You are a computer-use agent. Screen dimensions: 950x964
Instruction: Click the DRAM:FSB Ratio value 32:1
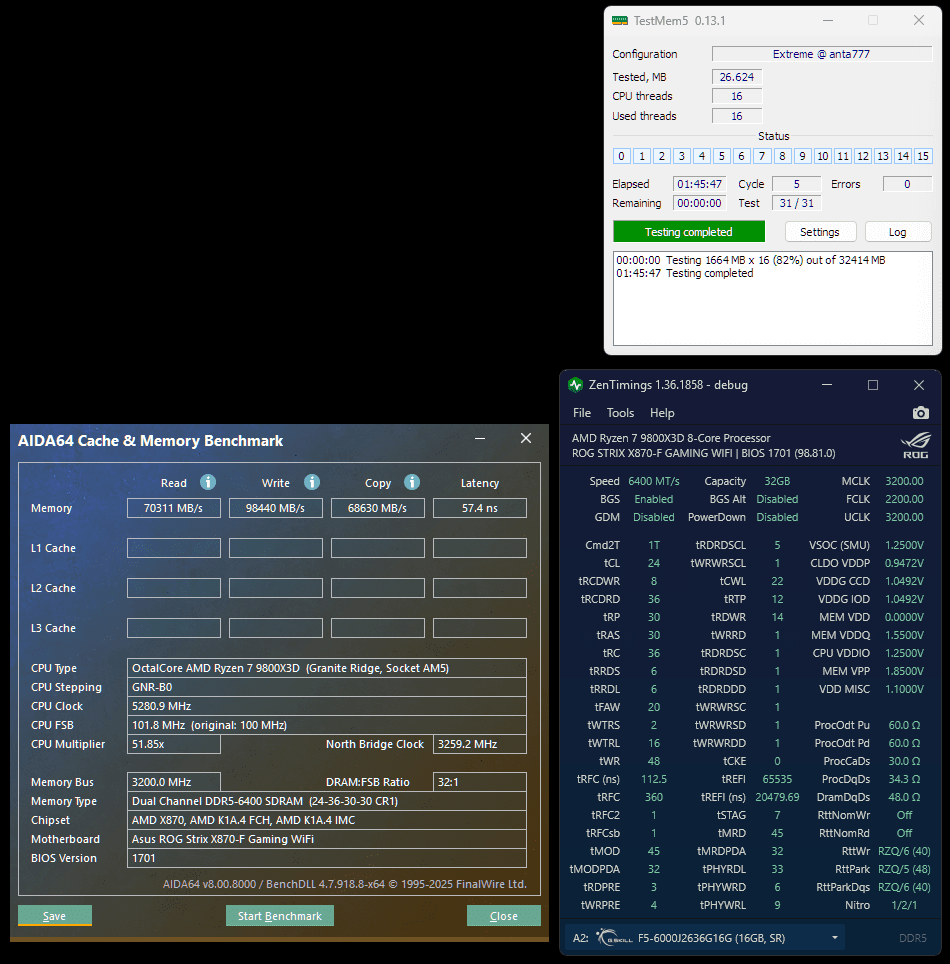480,782
